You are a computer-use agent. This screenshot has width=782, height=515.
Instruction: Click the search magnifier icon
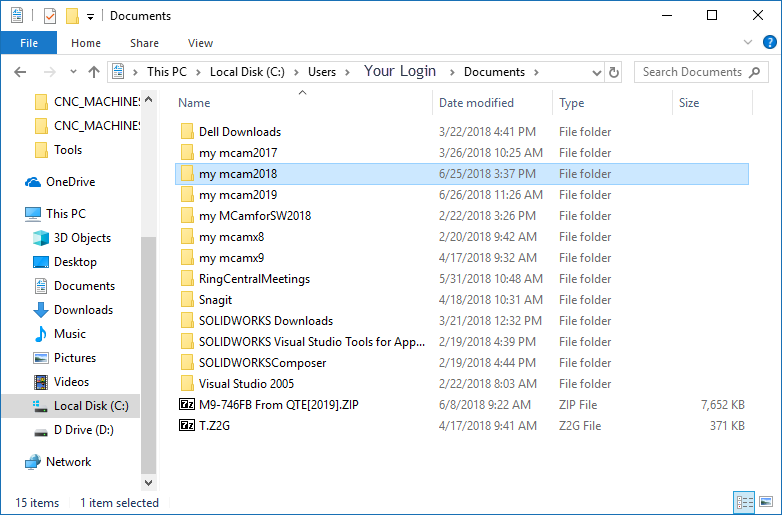(755, 72)
